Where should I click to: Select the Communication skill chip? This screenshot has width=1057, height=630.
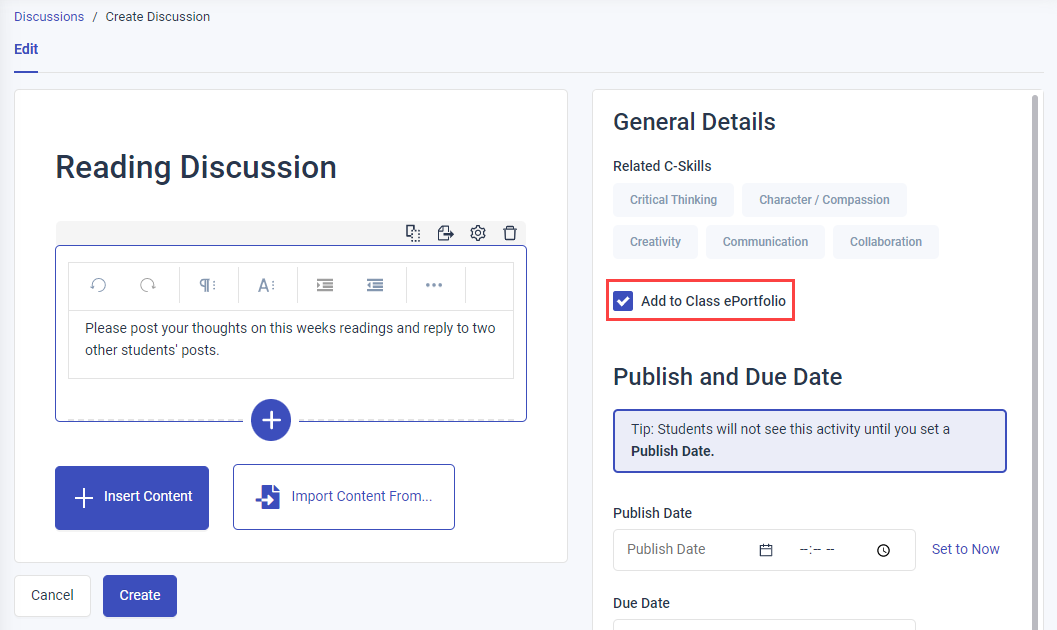tap(765, 242)
